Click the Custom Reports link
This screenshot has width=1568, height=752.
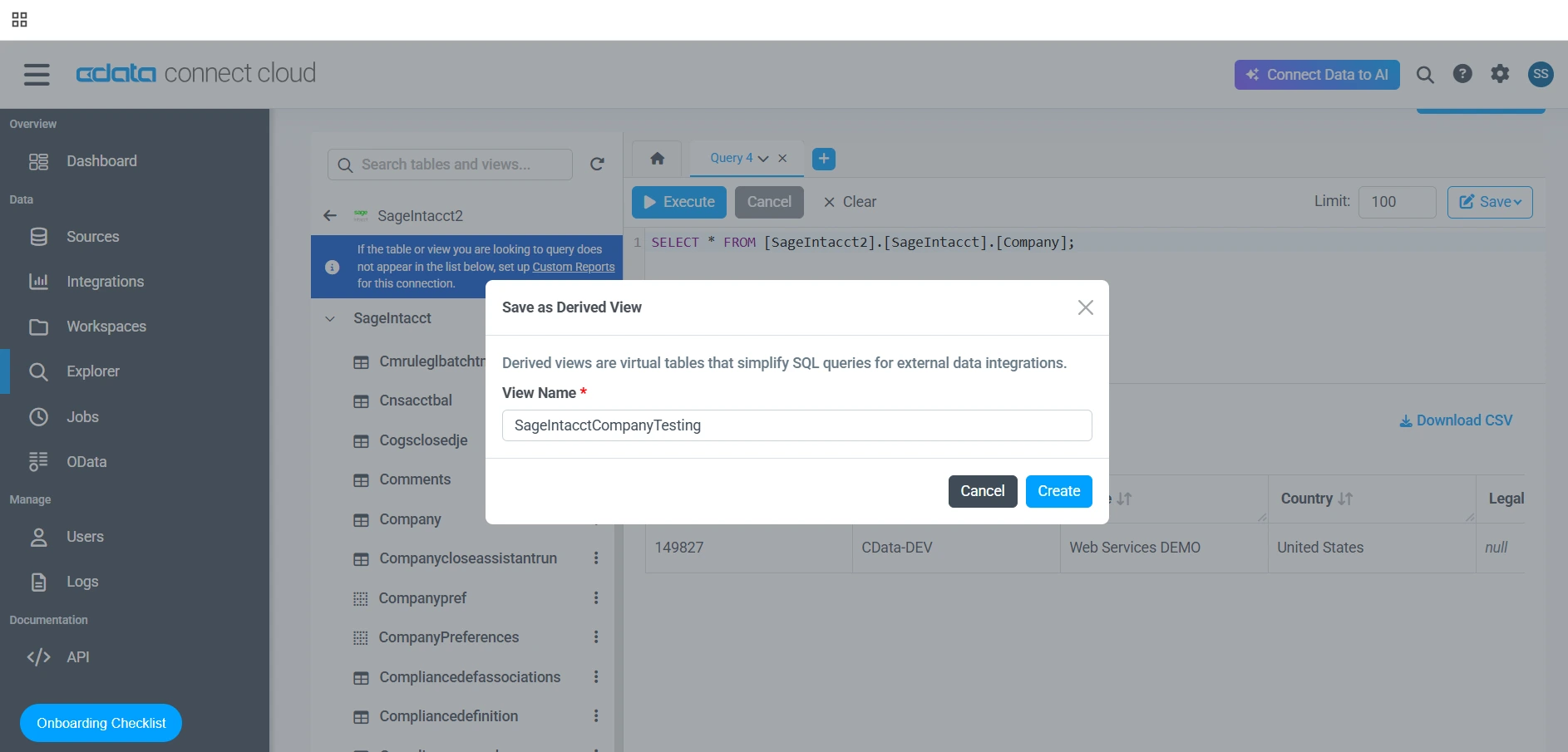(573, 267)
